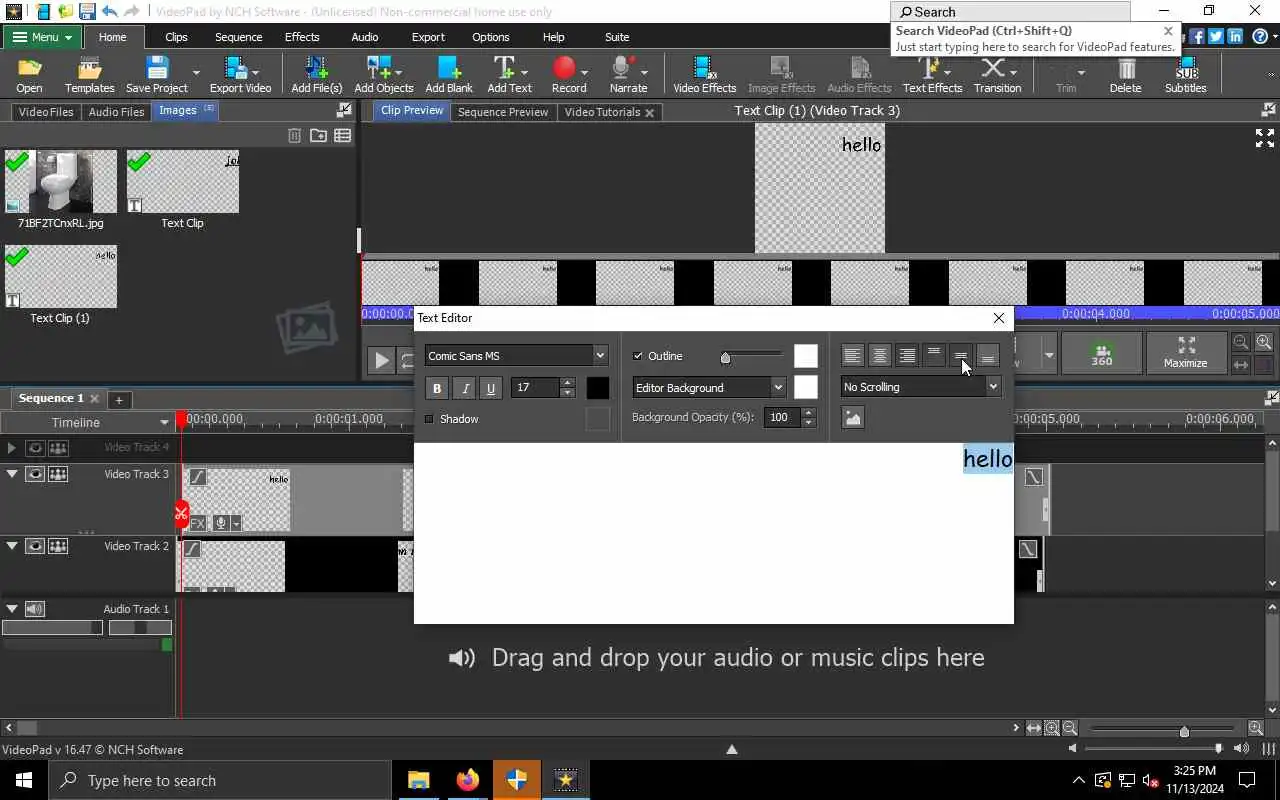Click the black text color swatch
1280x800 pixels.
pyautogui.click(x=597, y=388)
